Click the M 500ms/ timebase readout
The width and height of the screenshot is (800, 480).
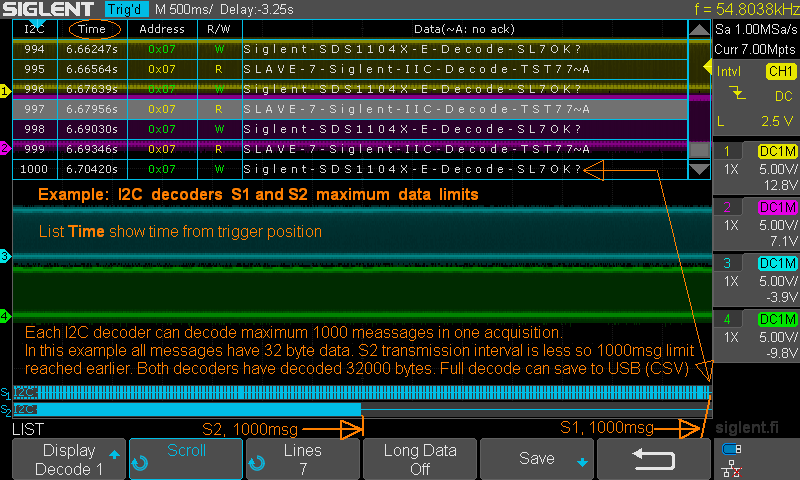coord(185,9)
